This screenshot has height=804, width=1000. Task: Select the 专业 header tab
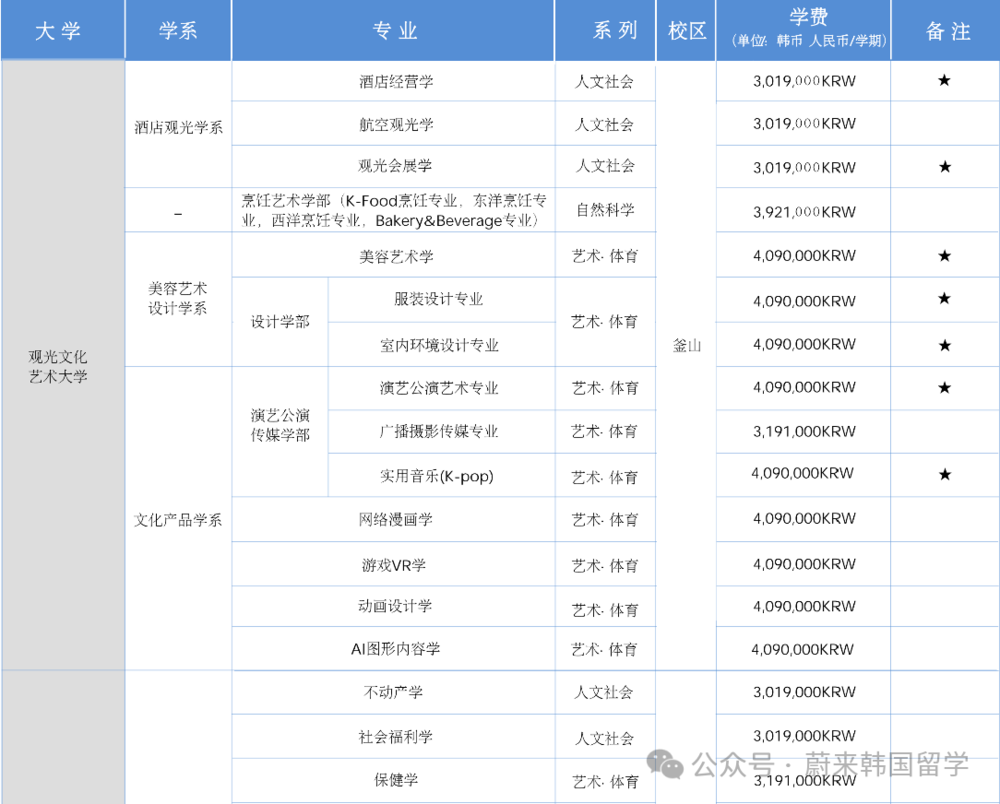click(394, 30)
